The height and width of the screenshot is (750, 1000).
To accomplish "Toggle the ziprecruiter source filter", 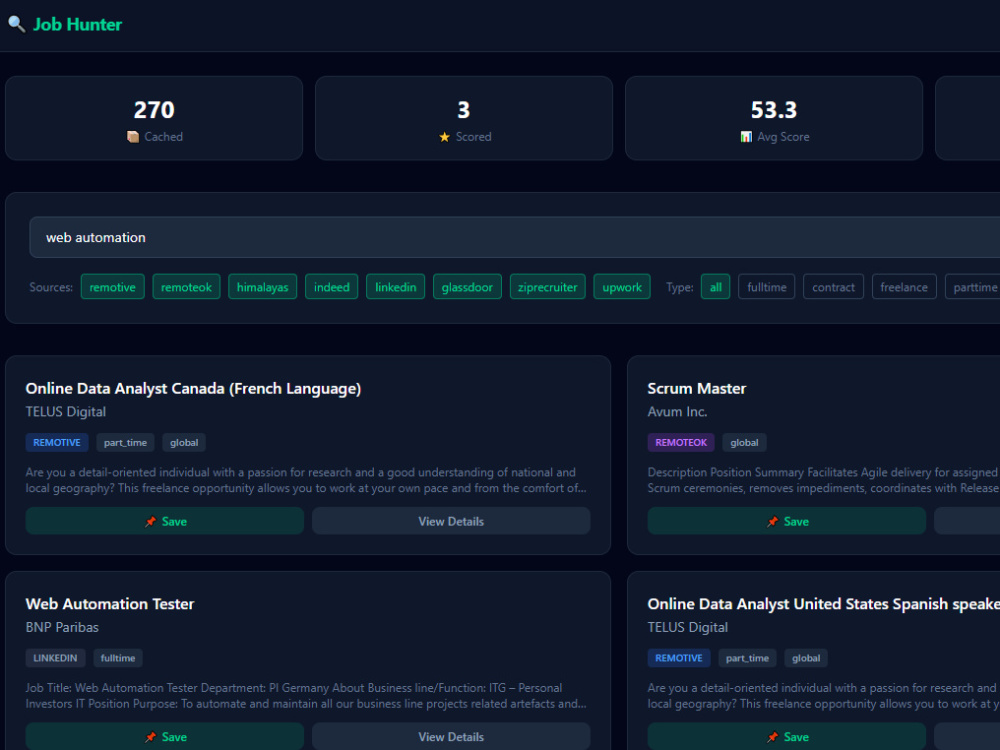I will (x=547, y=287).
